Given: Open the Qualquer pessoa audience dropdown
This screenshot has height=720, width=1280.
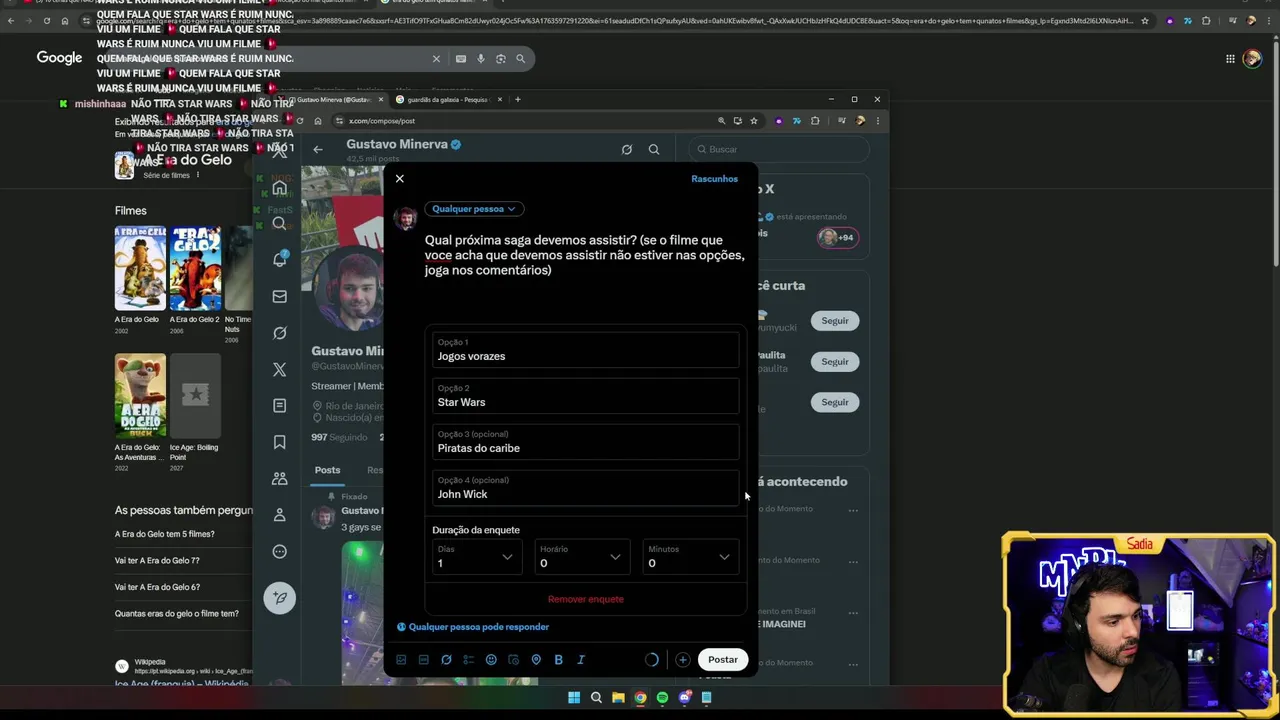Looking at the screenshot, I should tap(473, 209).
